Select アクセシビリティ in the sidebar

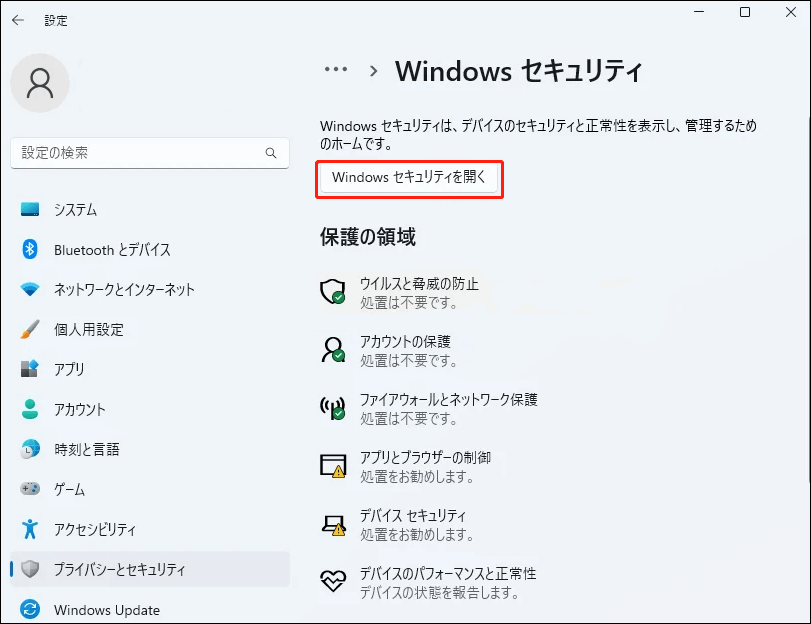(x=95, y=530)
